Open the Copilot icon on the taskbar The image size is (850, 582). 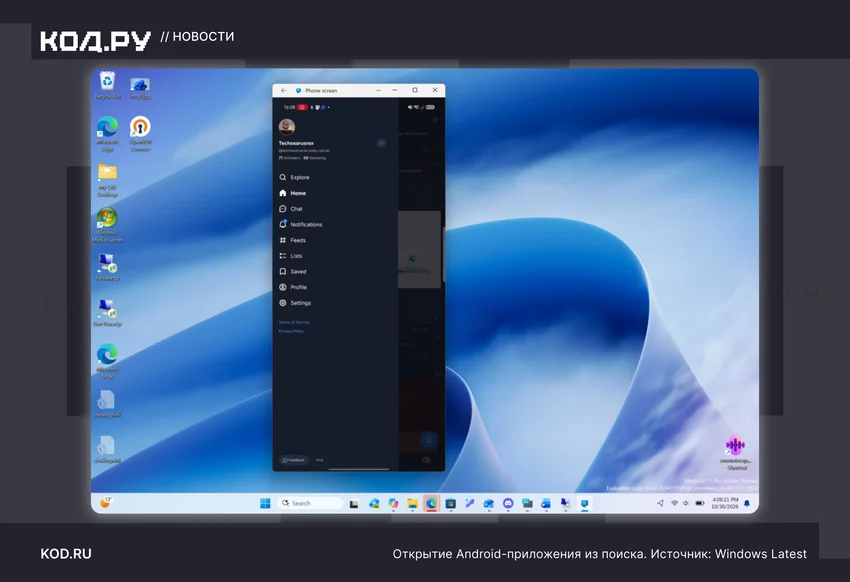point(394,504)
